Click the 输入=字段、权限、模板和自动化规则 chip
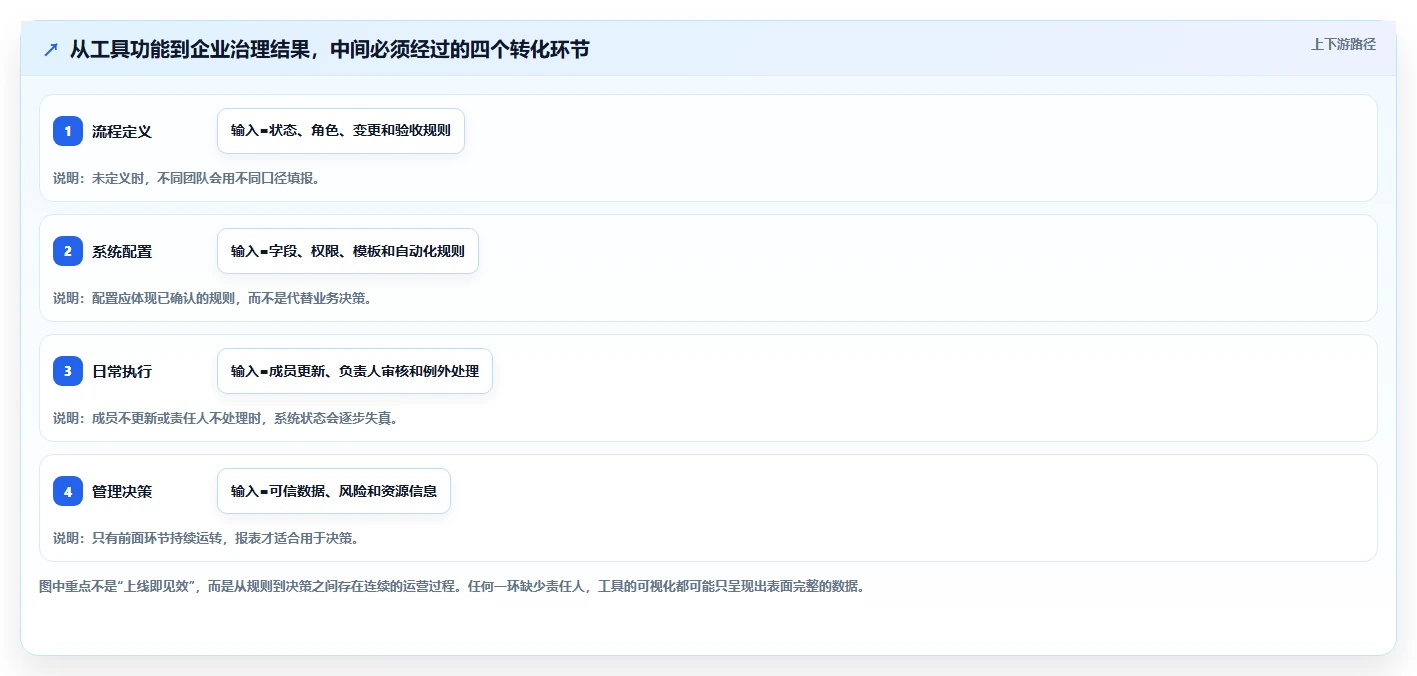Viewport: 1417px width, 676px height. (x=348, y=251)
